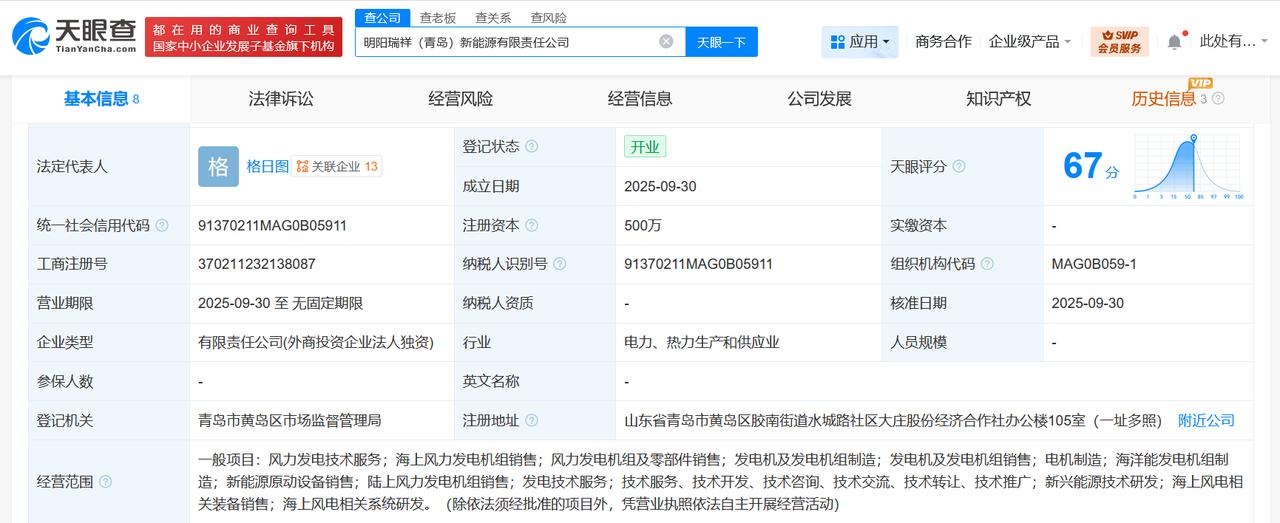
Task: Select the 经营风险 tab
Action: pos(460,99)
